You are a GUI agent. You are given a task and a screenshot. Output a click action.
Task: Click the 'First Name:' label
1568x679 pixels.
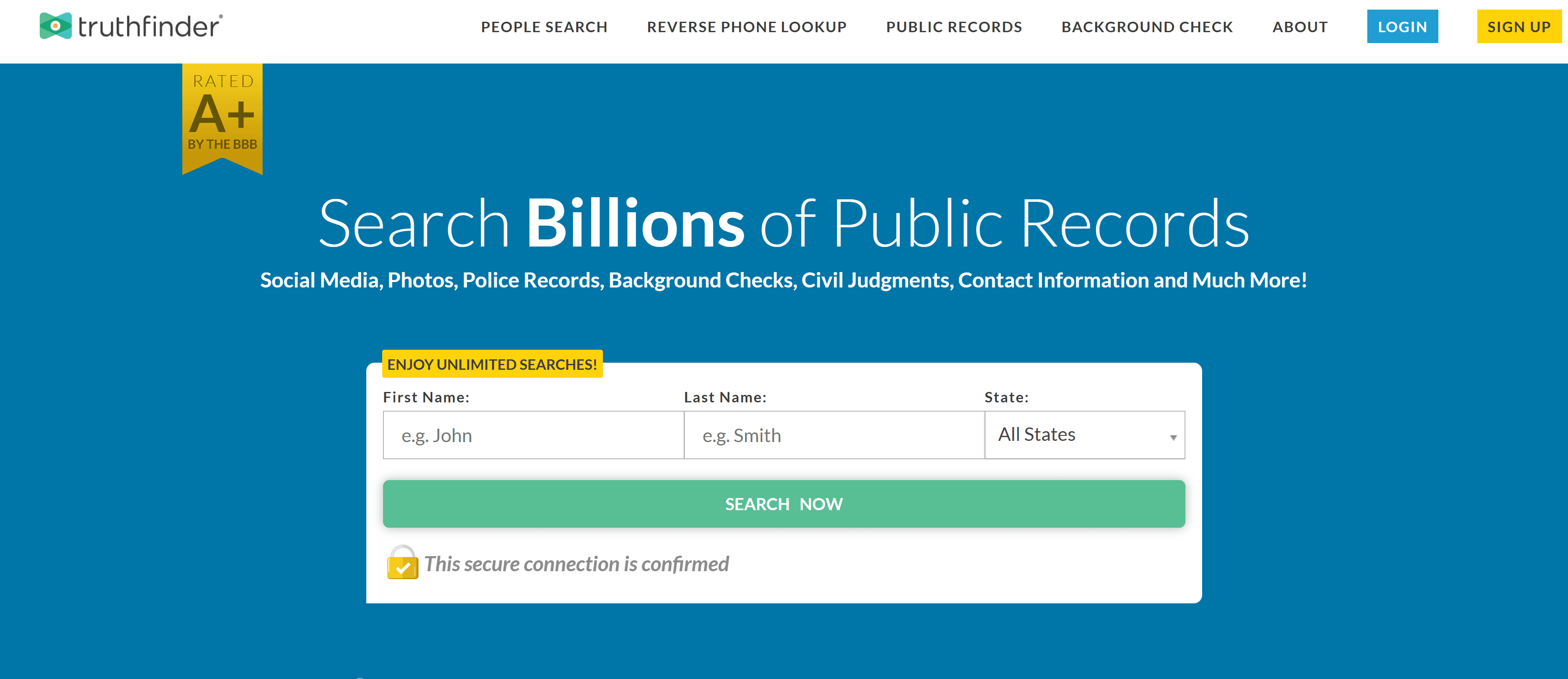[426, 397]
